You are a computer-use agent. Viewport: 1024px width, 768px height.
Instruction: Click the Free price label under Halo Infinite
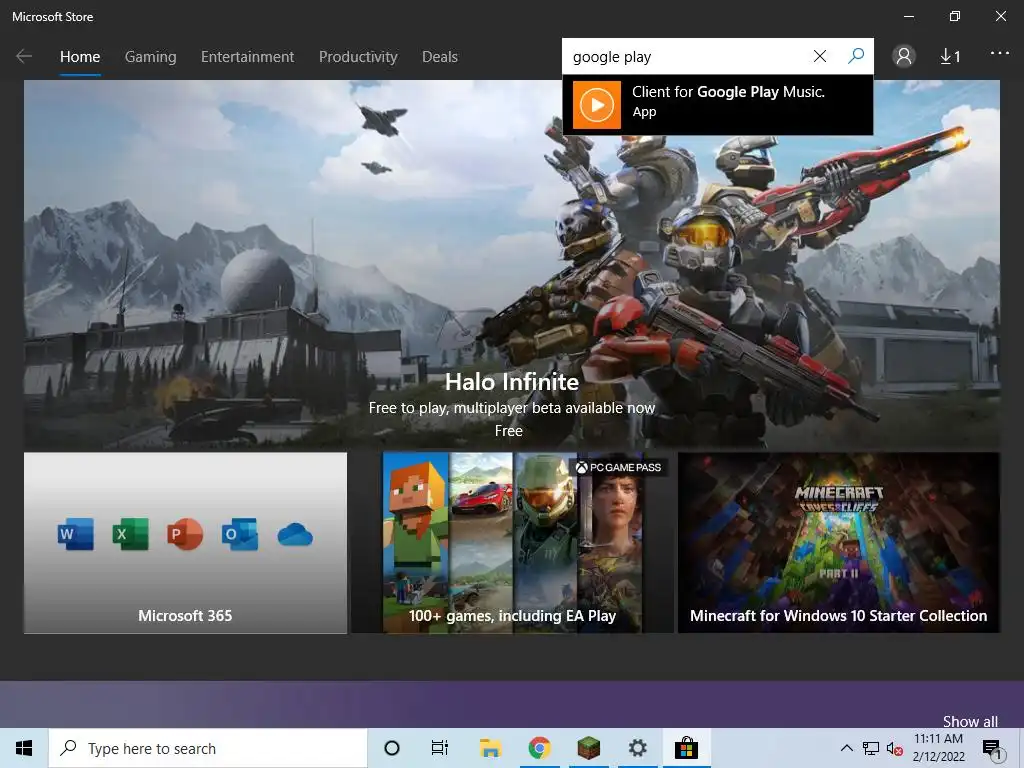(508, 431)
